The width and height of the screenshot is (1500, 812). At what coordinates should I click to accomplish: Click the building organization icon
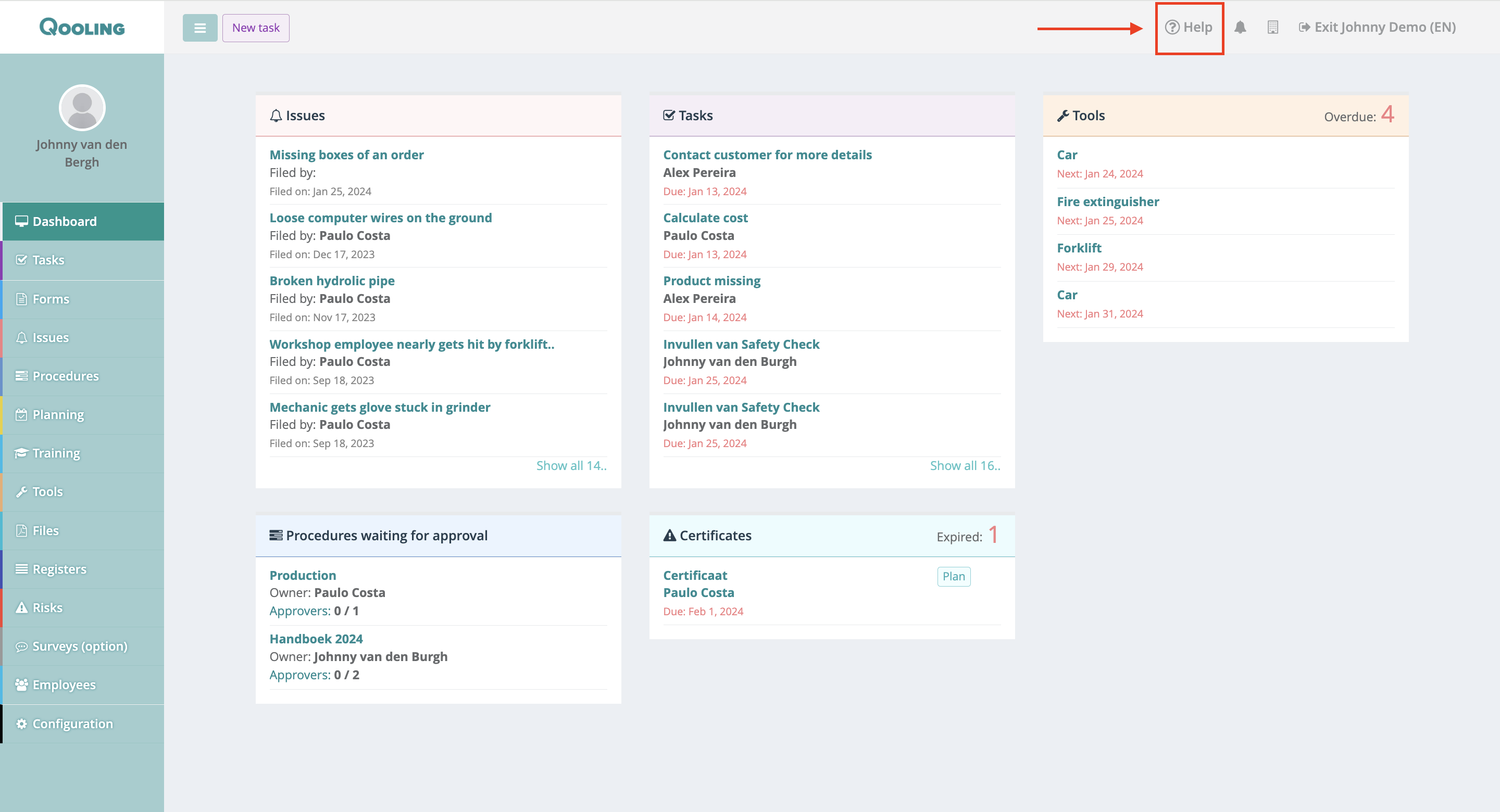tap(1272, 28)
